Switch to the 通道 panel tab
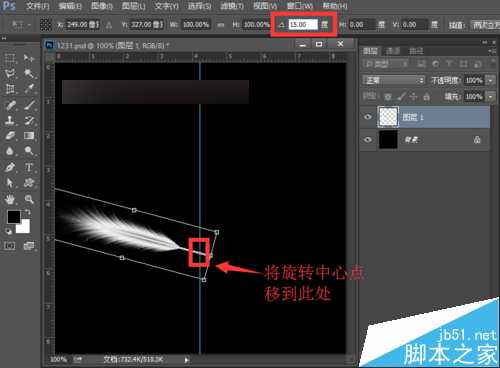Image resolution: width=500 pixels, height=368 pixels. point(393,51)
